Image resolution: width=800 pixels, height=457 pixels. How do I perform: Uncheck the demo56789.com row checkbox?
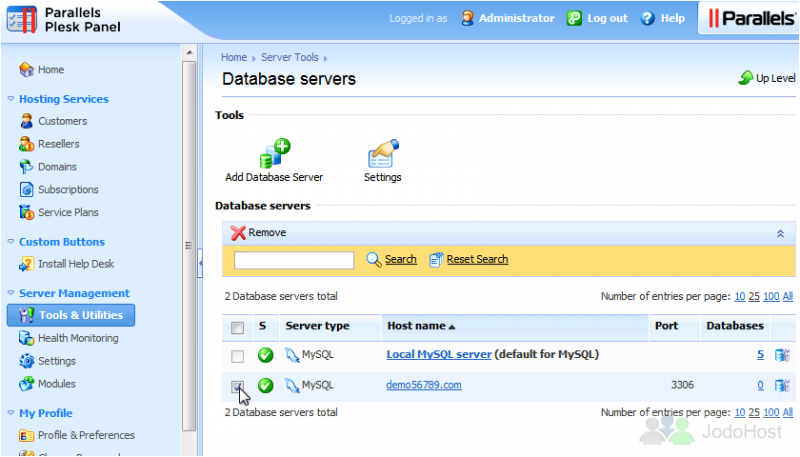coord(237,387)
